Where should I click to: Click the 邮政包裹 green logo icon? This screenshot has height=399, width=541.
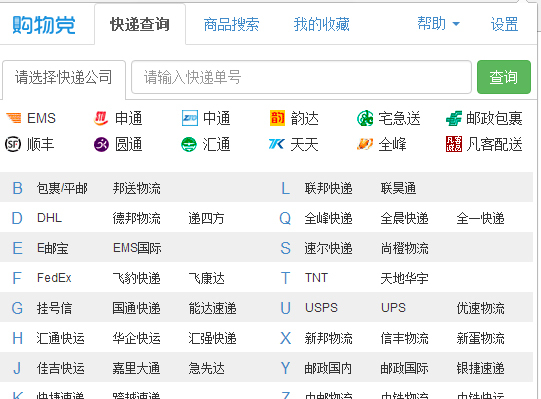click(x=453, y=118)
